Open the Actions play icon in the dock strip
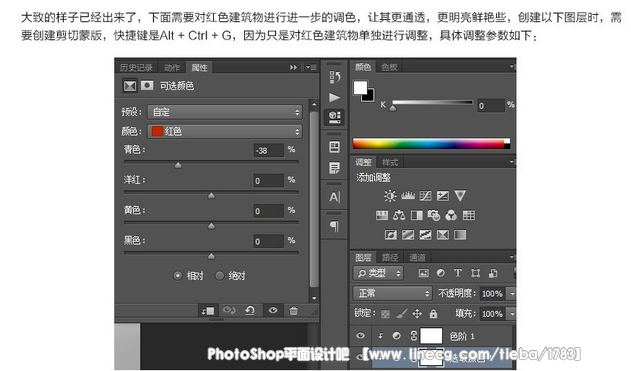Screen dimensions: 631x371 tap(334, 97)
